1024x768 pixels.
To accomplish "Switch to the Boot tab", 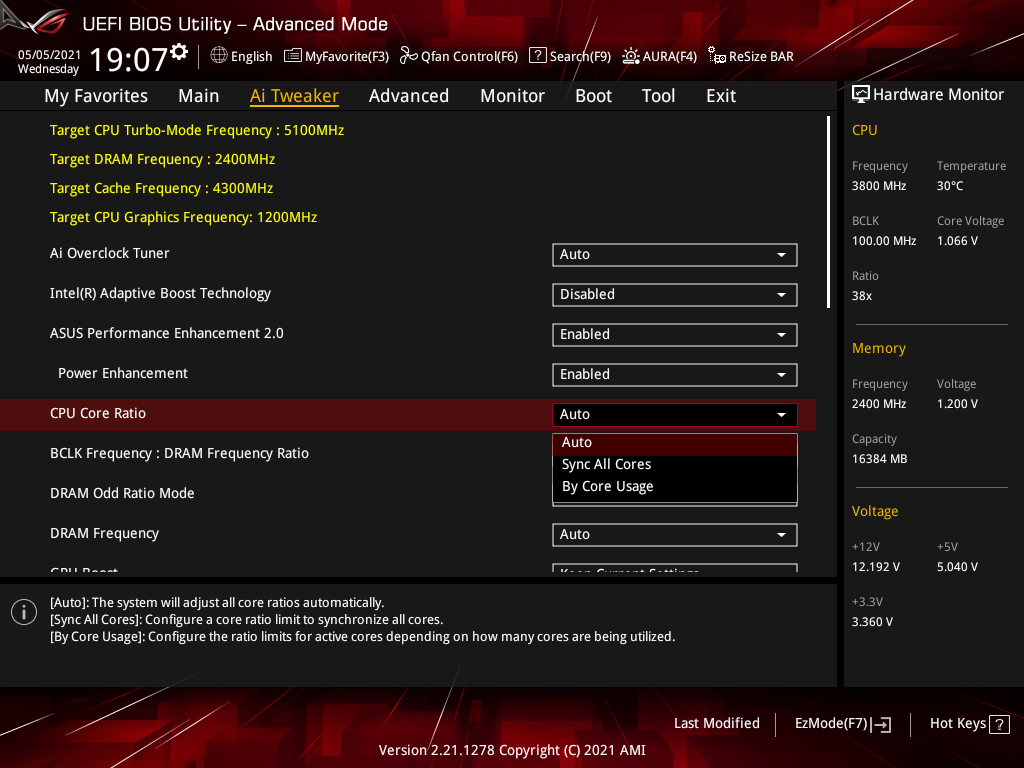I will 594,96.
